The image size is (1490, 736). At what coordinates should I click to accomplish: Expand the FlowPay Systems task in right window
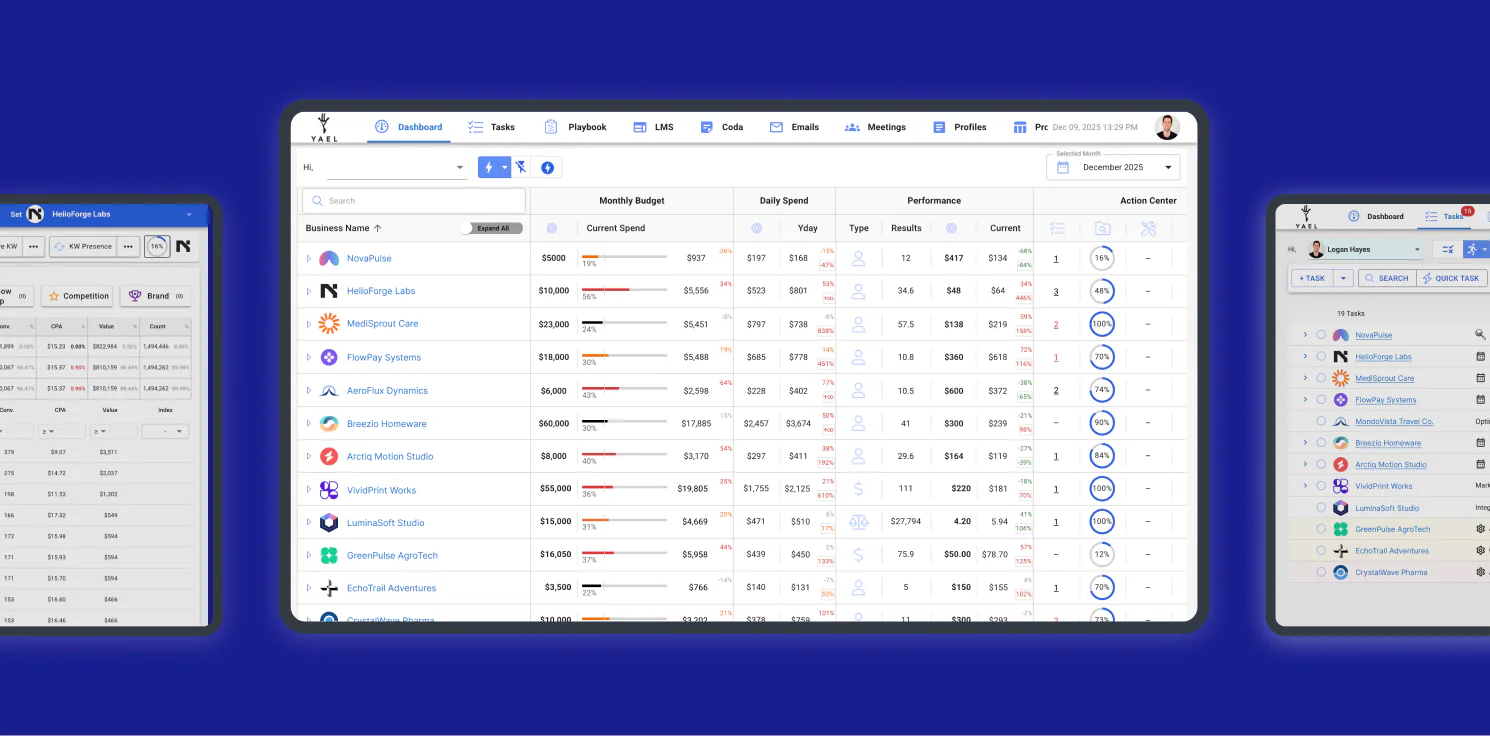[x=1305, y=399]
